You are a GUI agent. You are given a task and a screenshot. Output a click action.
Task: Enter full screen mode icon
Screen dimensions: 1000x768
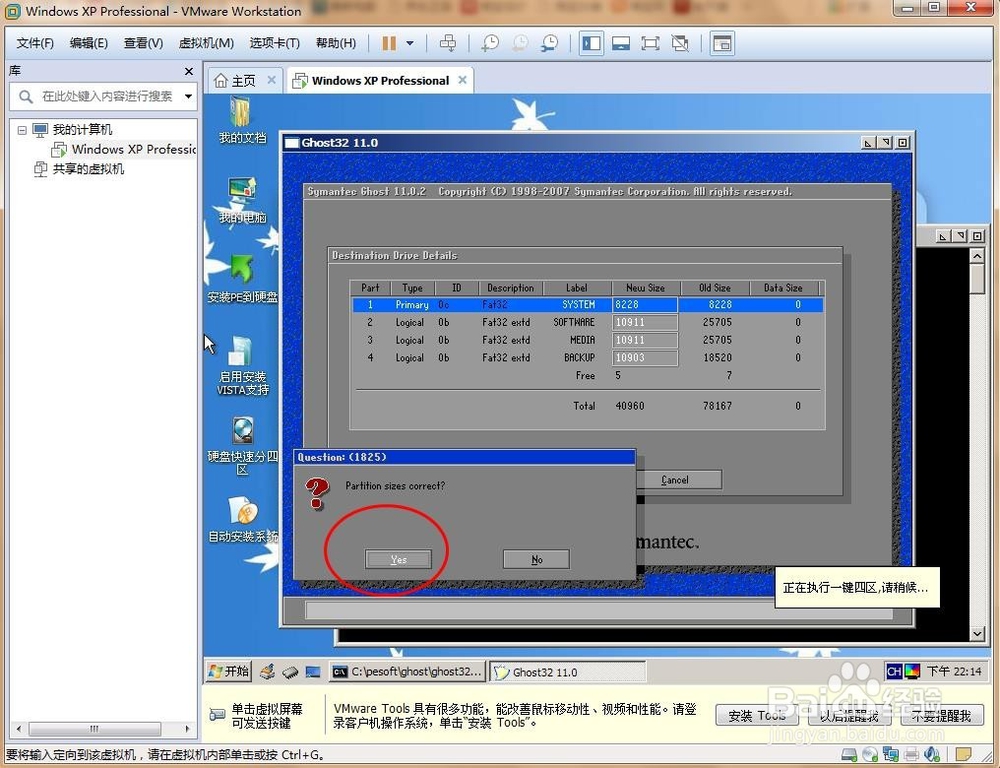click(650, 43)
